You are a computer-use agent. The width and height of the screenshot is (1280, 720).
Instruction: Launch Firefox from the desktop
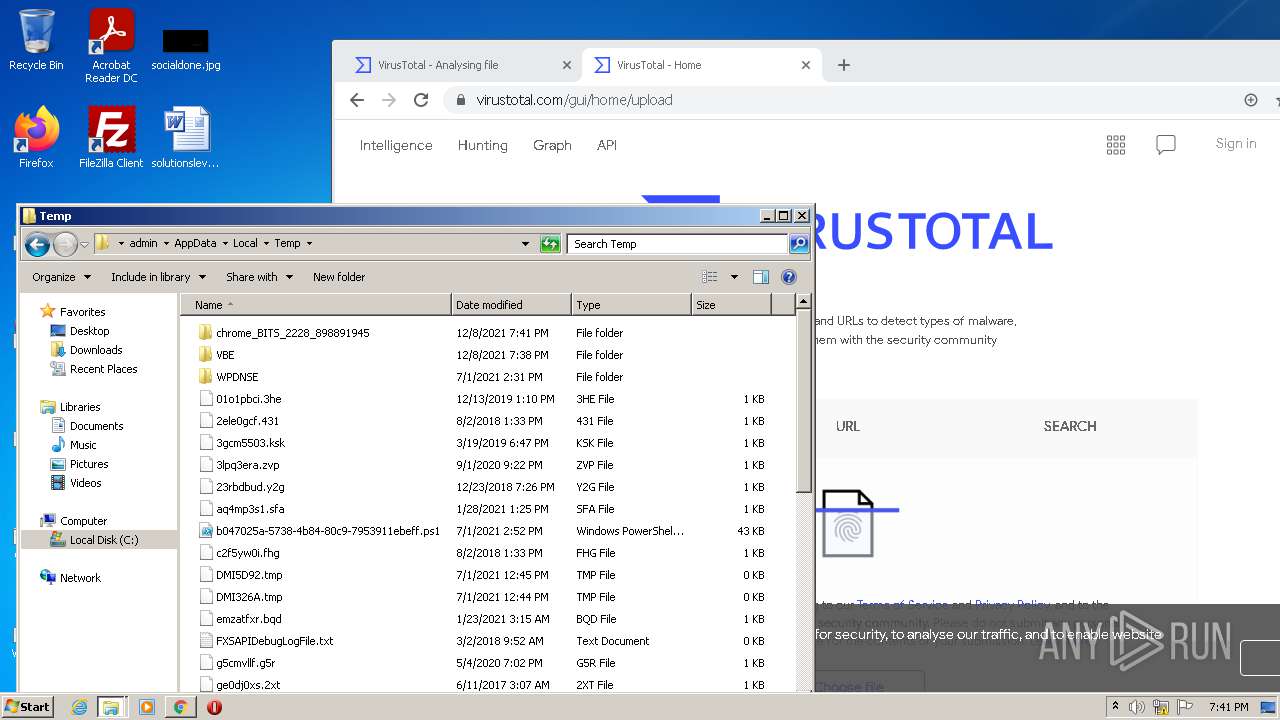(36, 137)
